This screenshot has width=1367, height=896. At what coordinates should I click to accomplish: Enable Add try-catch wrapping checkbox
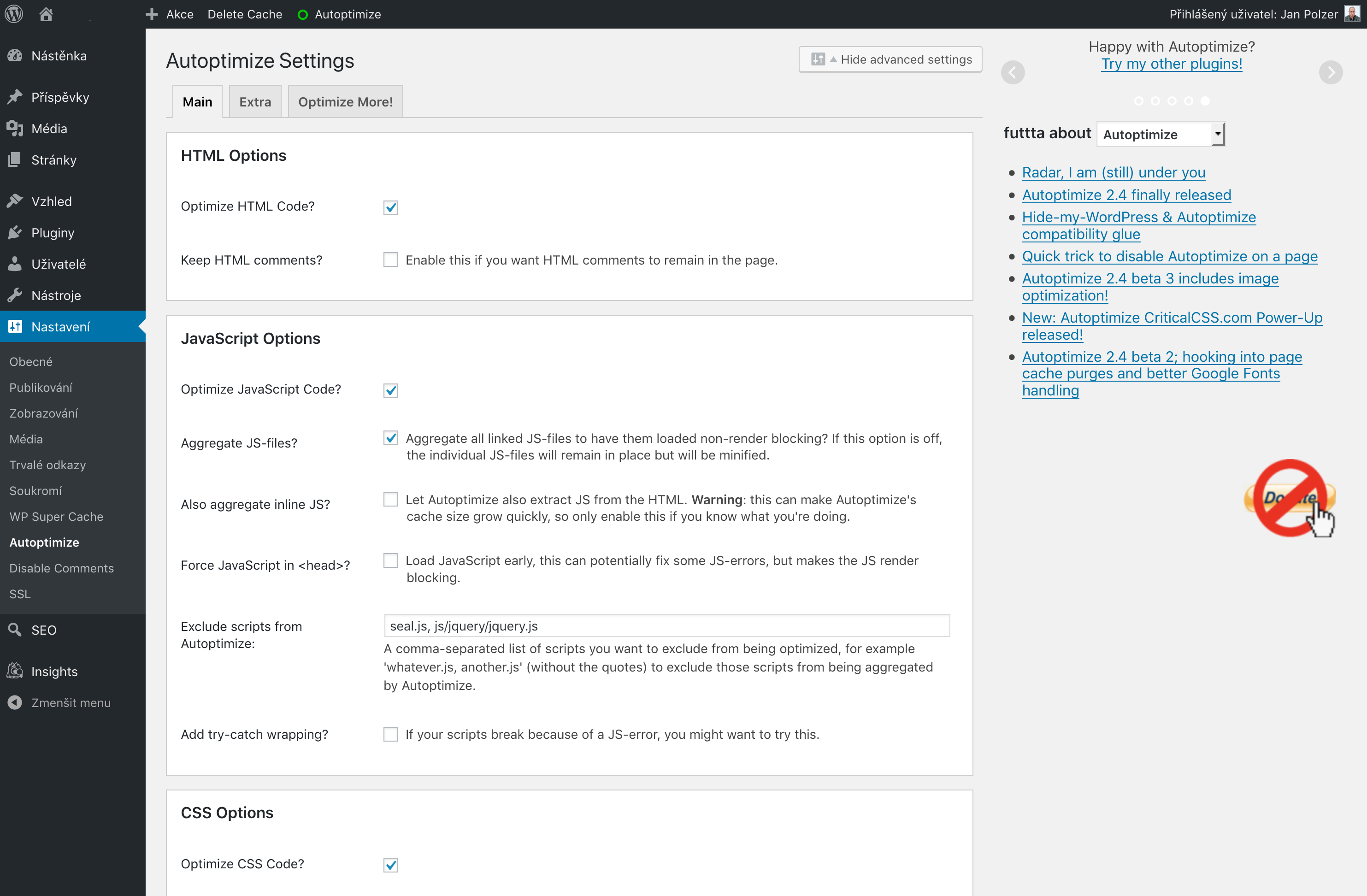390,734
